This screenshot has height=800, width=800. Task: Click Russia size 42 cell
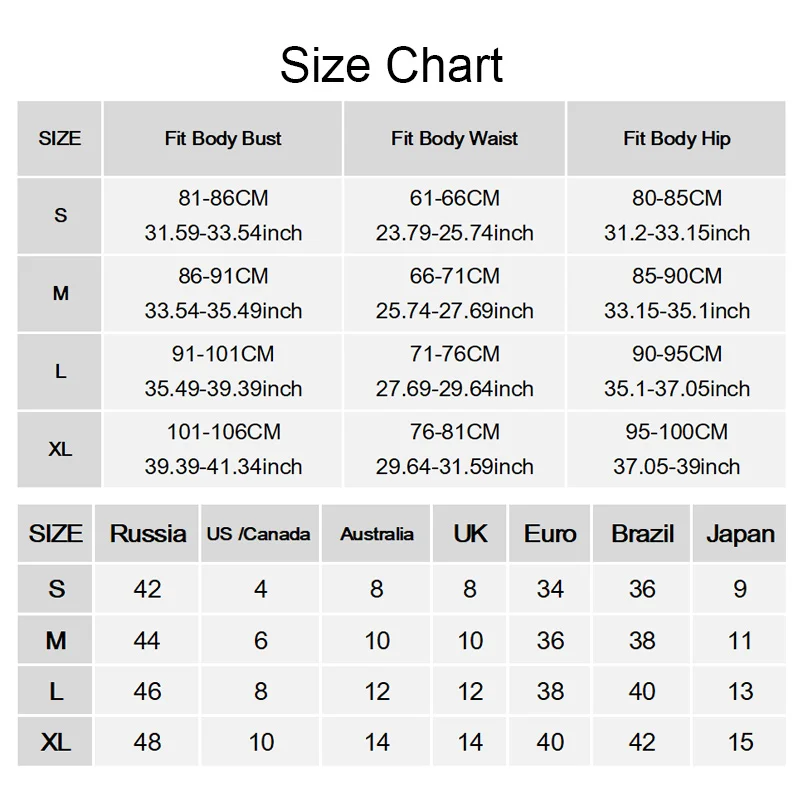click(x=147, y=589)
